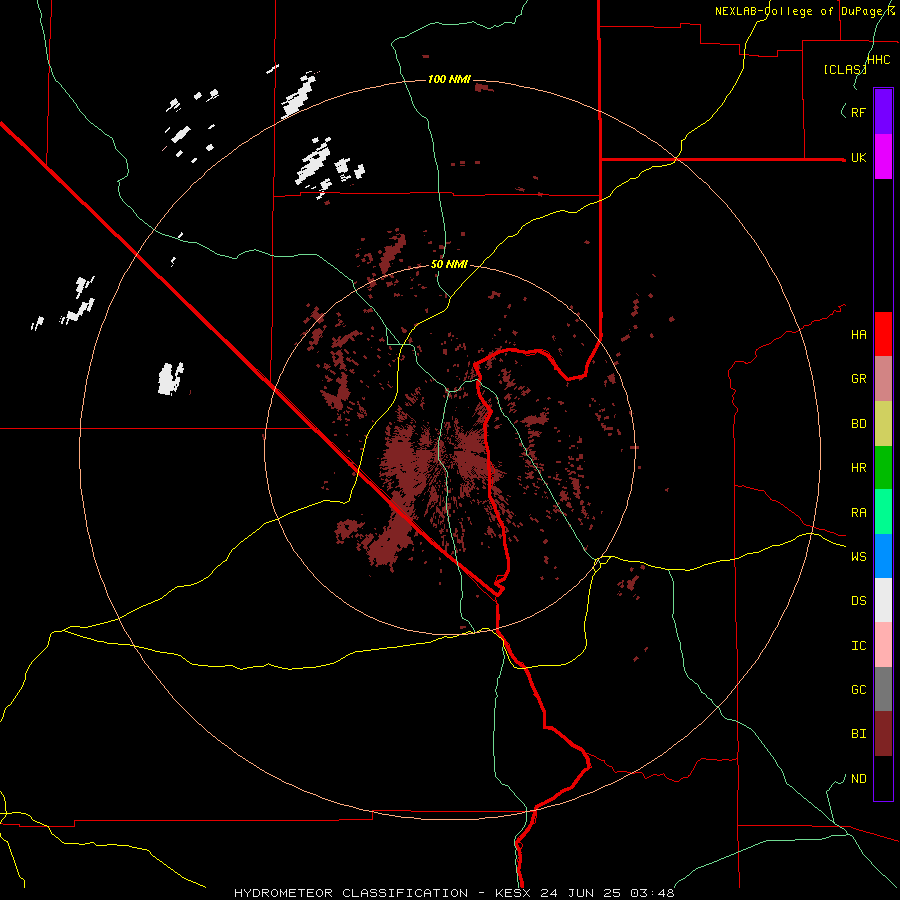
Task: Click the 'KESX' radar site identifier
Action: point(514,893)
